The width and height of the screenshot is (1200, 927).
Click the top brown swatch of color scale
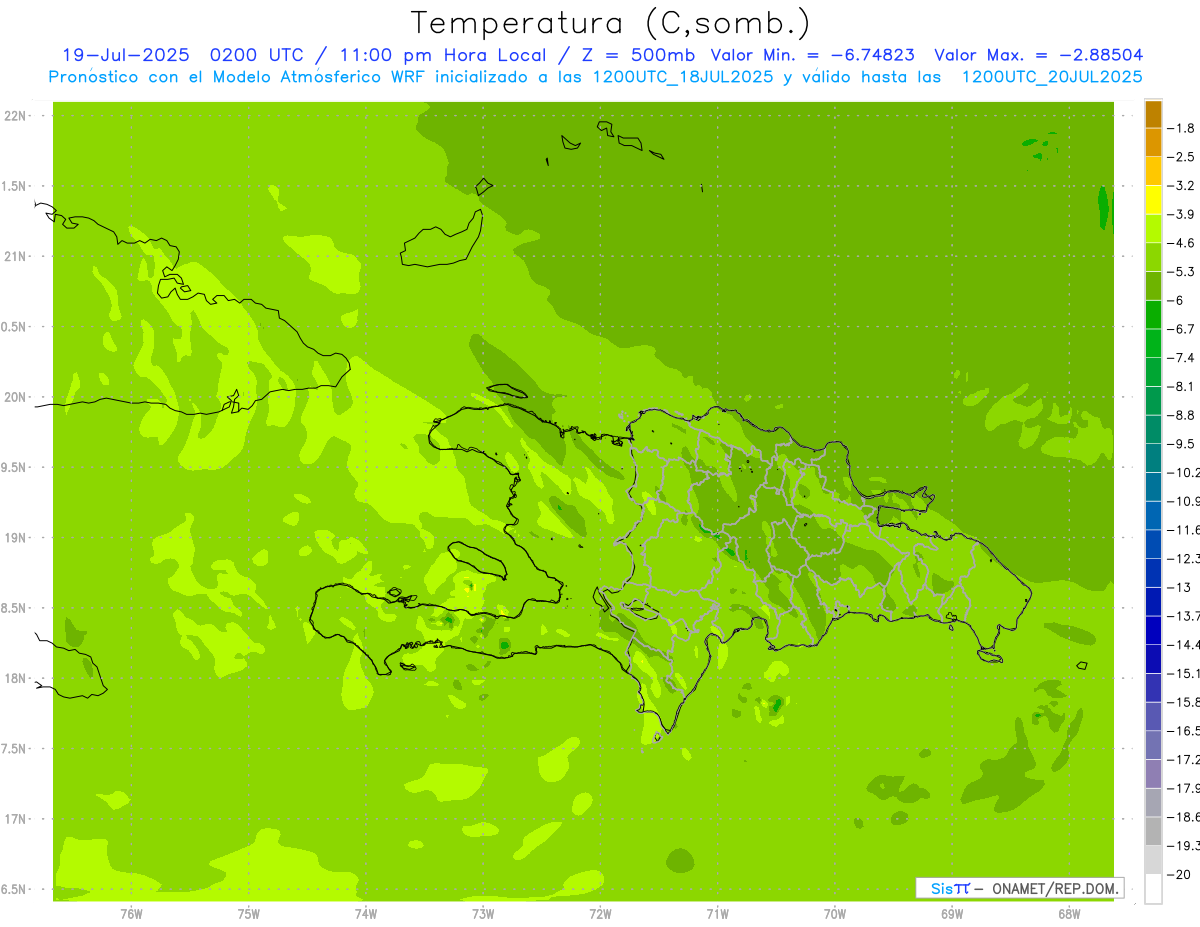pos(1153,115)
